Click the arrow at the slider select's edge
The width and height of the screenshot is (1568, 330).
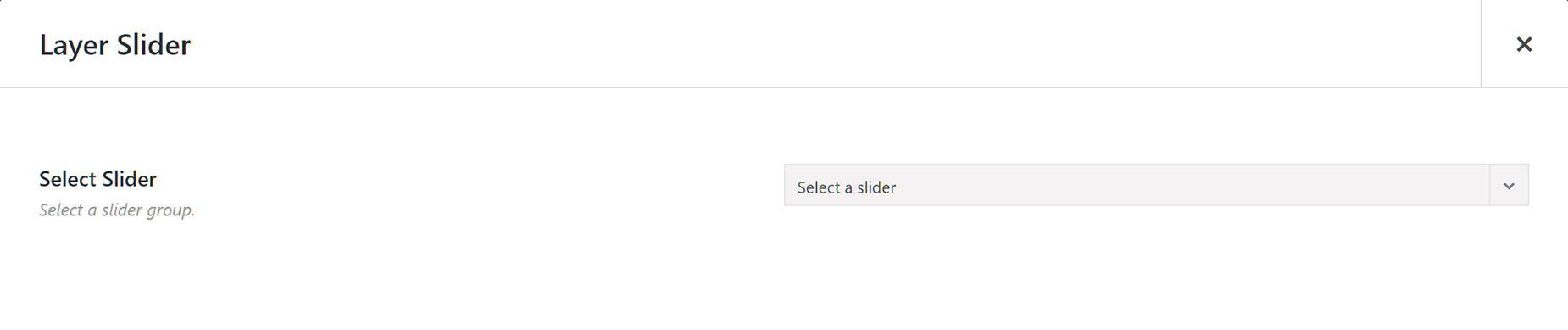pyautogui.click(x=1509, y=186)
